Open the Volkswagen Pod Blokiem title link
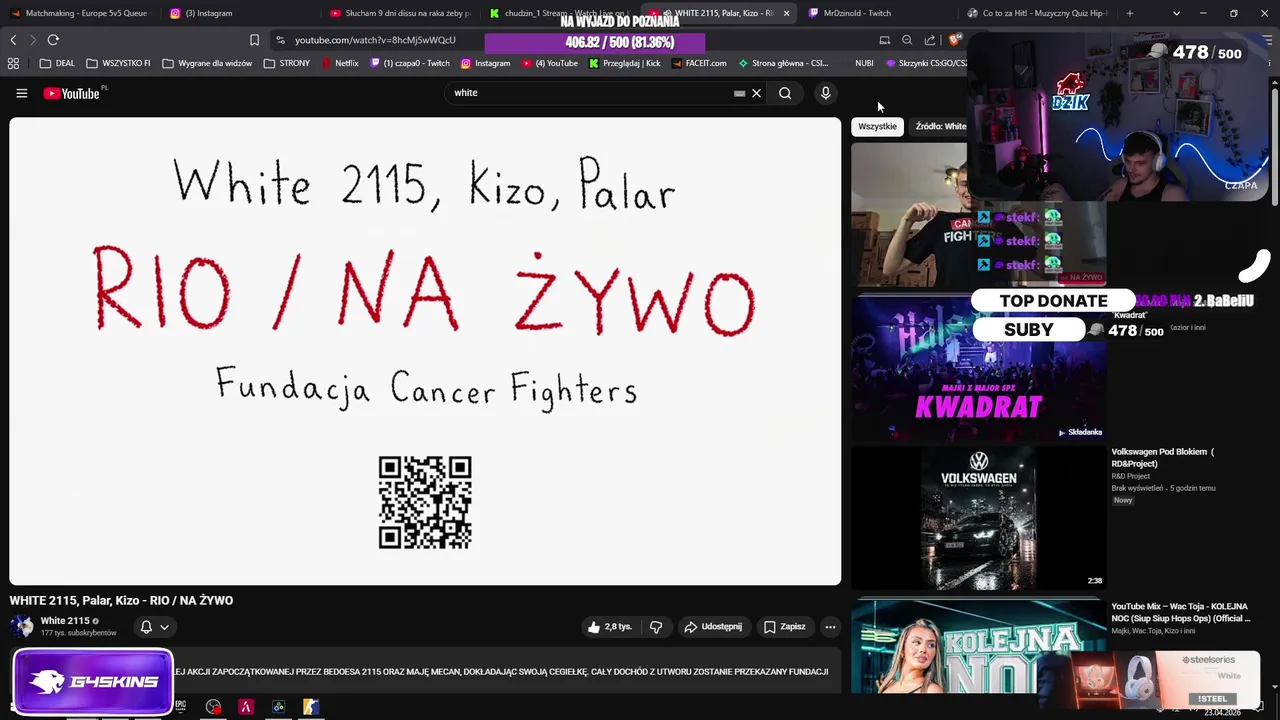1280x720 pixels. pyautogui.click(x=1162, y=458)
